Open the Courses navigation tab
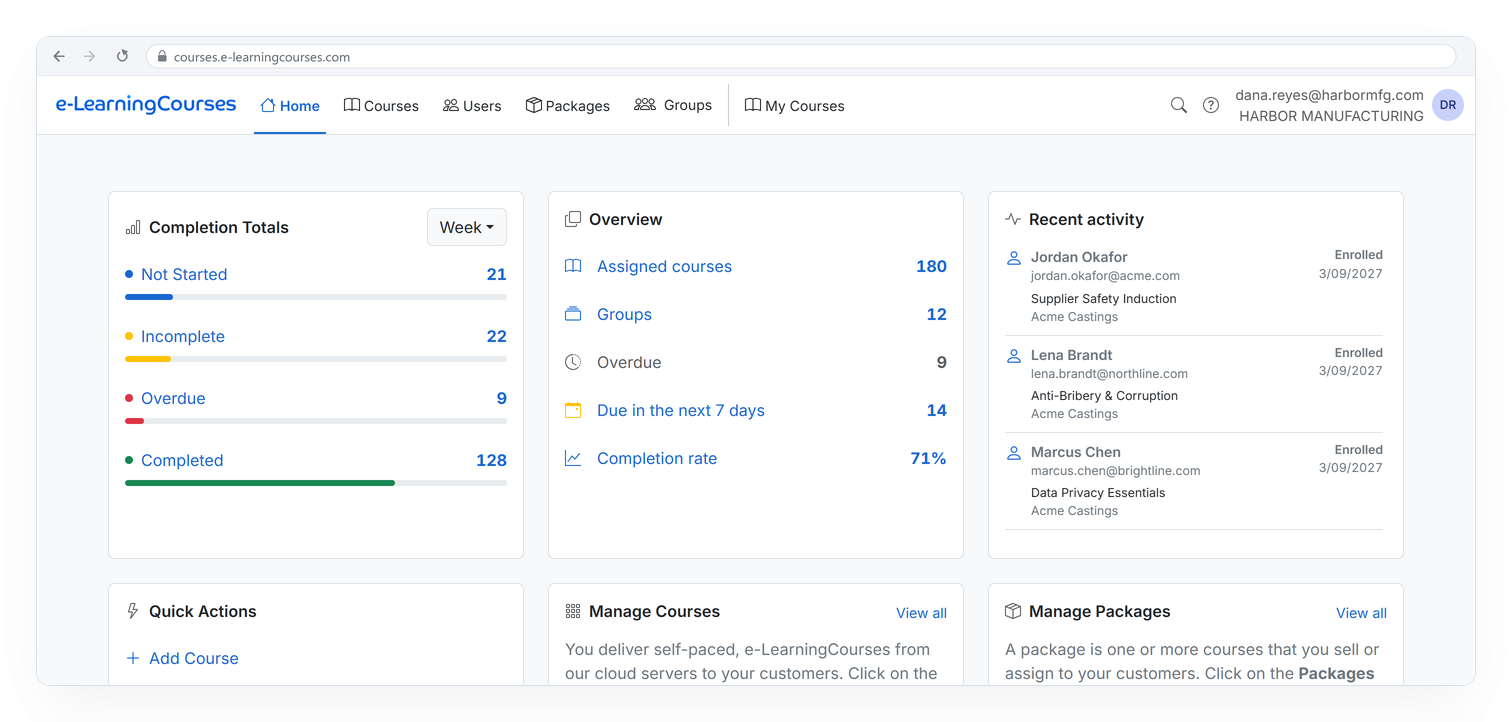Image resolution: width=1512 pixels, height=722 pixels. click(x=381, y=106)
